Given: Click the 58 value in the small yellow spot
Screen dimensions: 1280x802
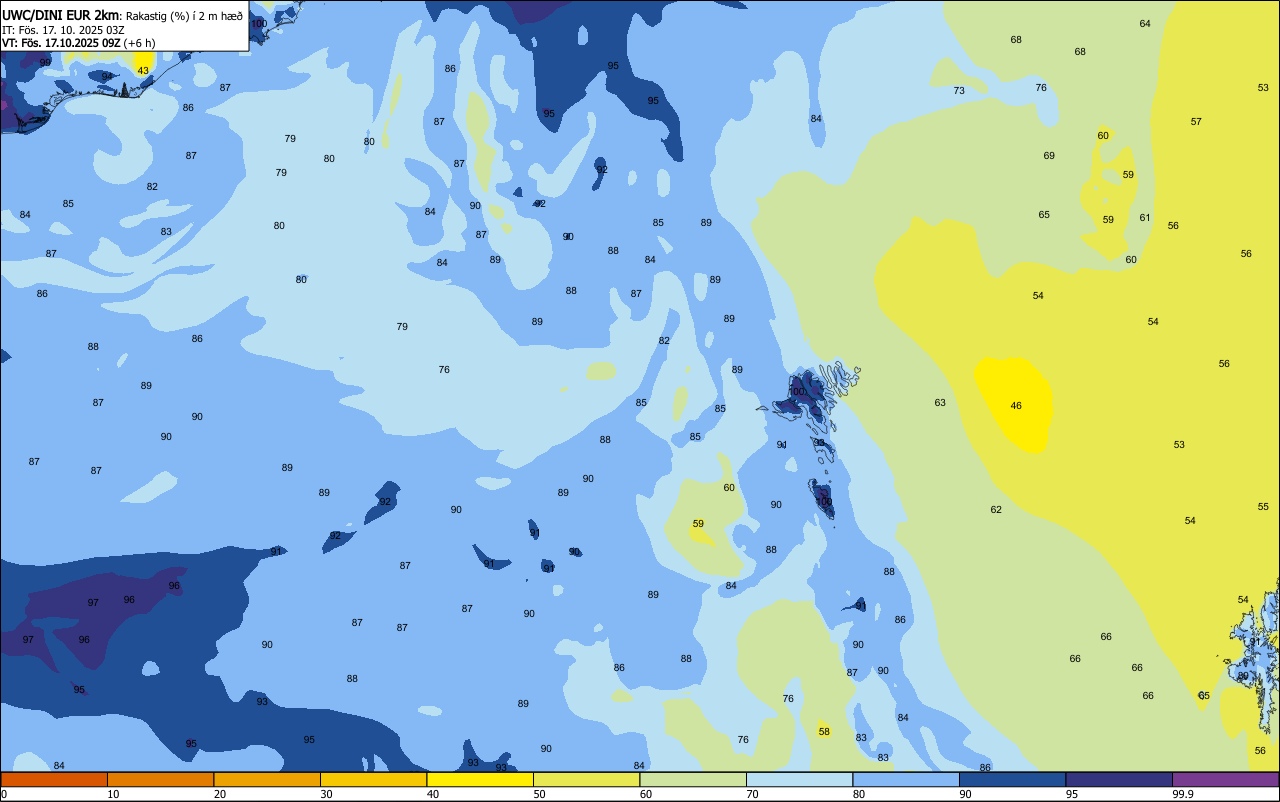Looking at the screenshot, I should pos(824,732).
